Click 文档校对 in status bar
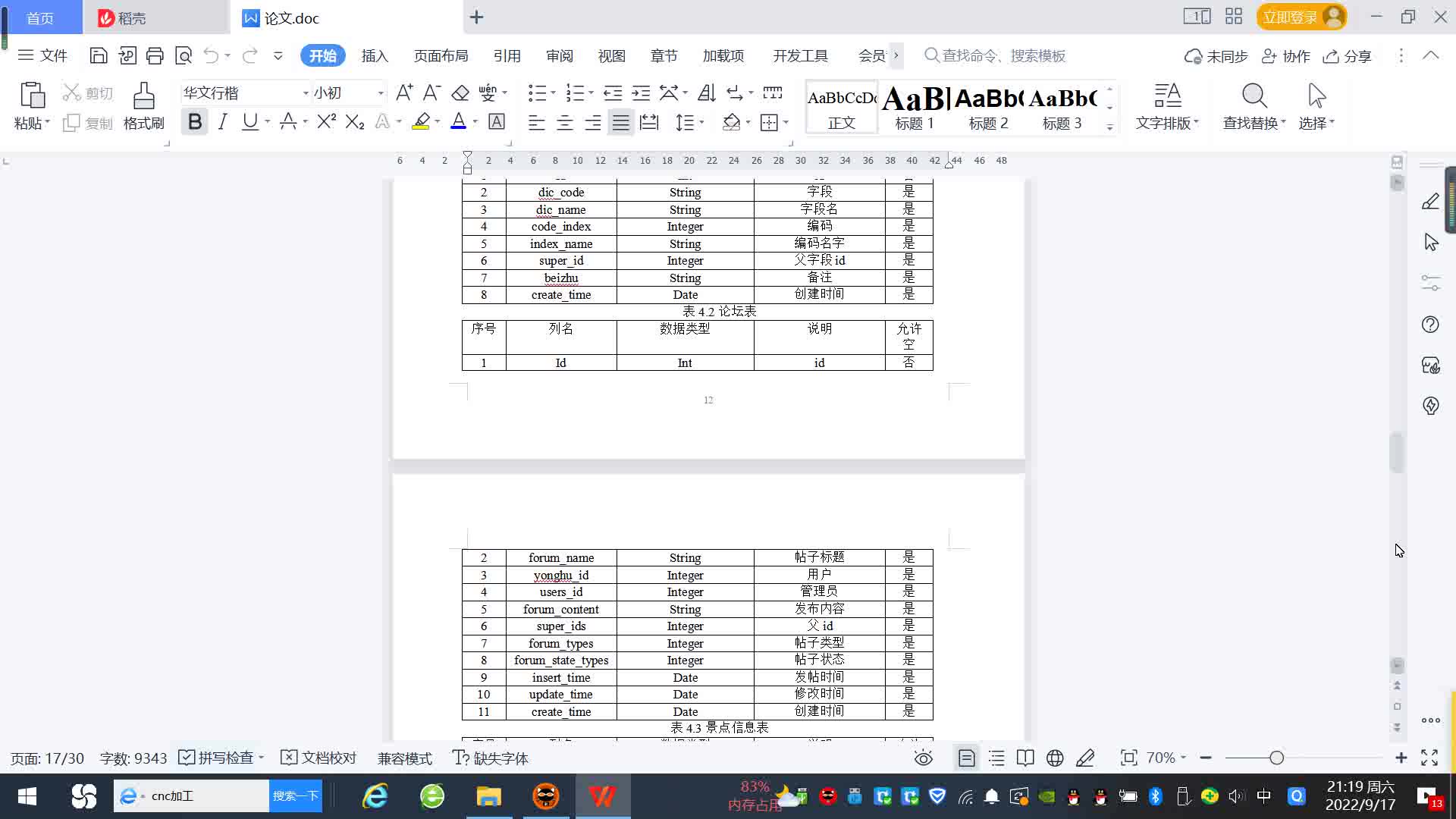 tap(318, 758)
